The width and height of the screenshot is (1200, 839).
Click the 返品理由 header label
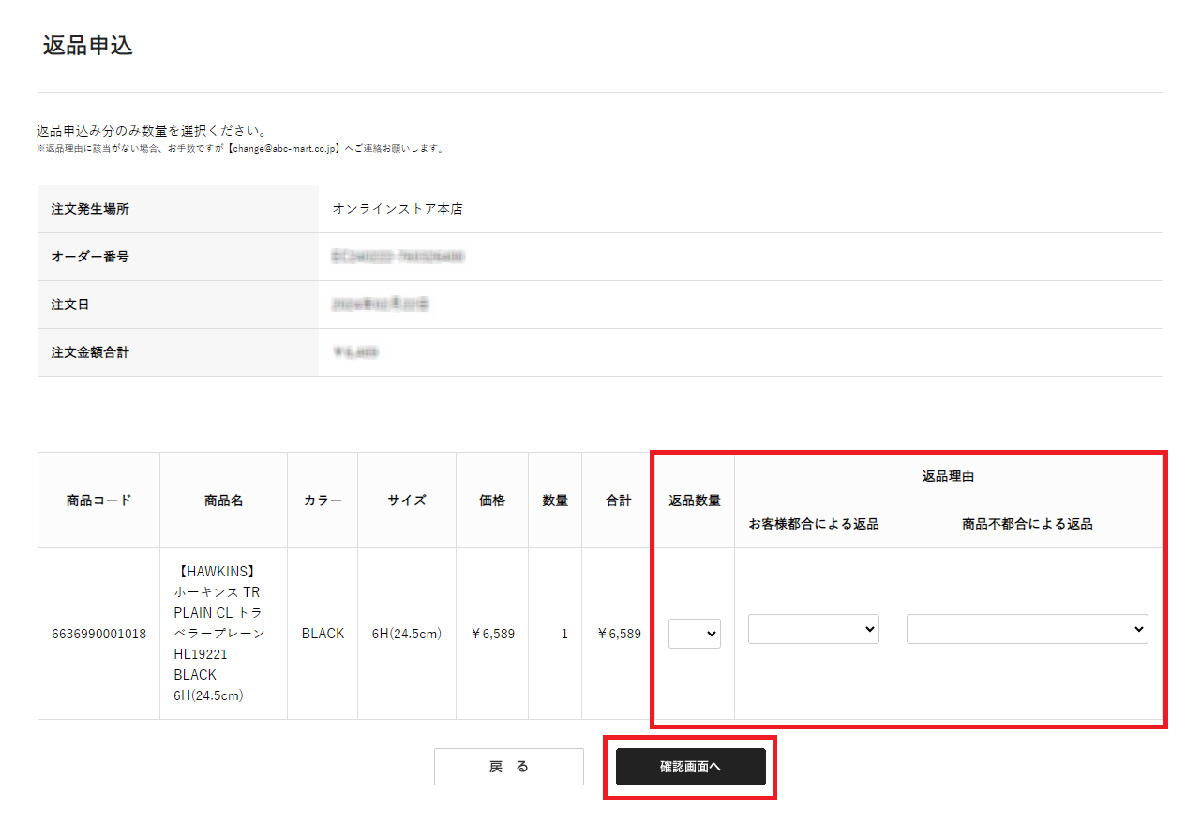pos(948,476)
